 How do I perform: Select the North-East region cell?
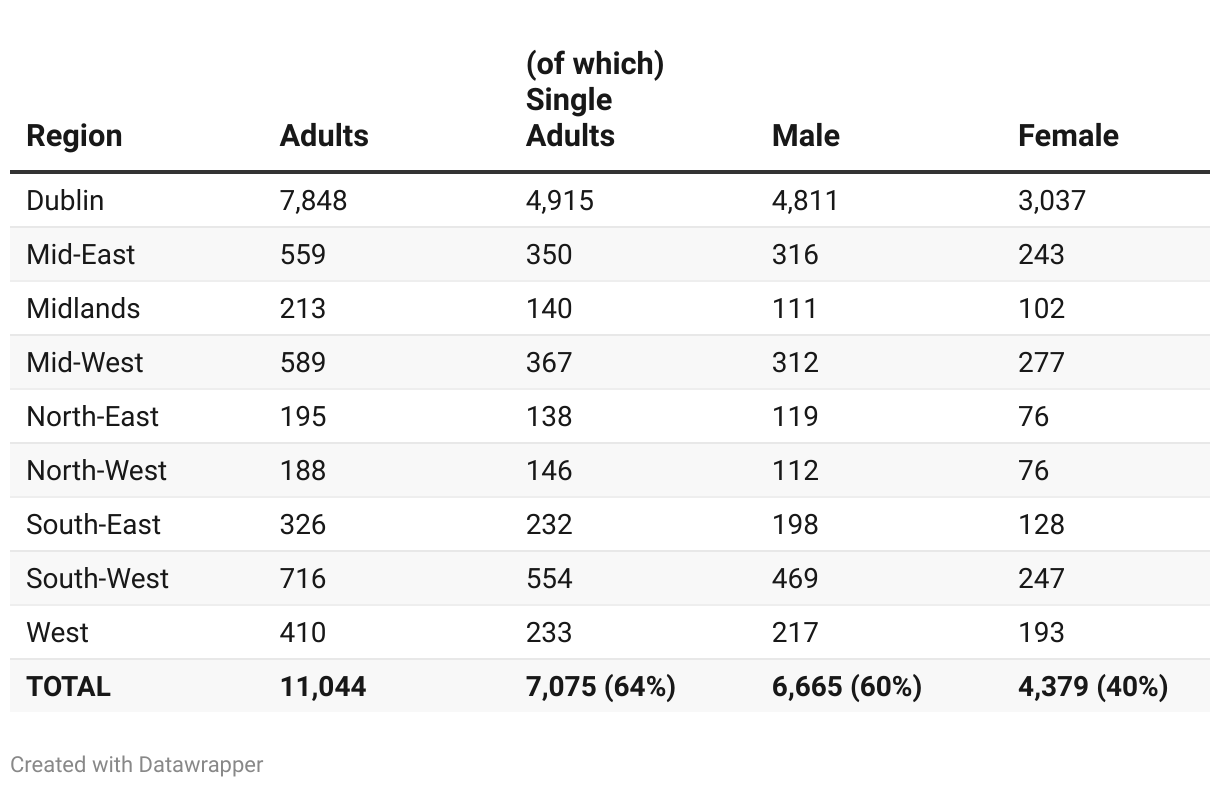(93, 416)
